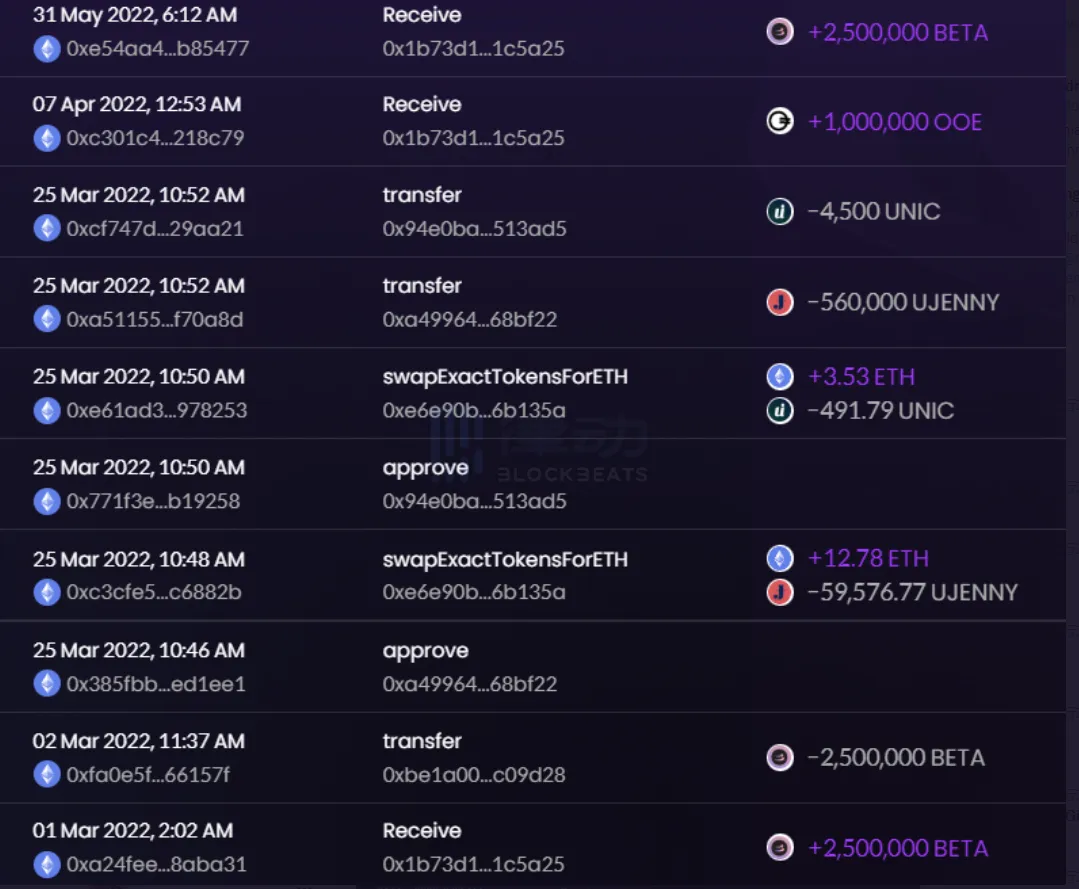Click the ETH icon next to +3.53 ETH

tap(779, 376)
